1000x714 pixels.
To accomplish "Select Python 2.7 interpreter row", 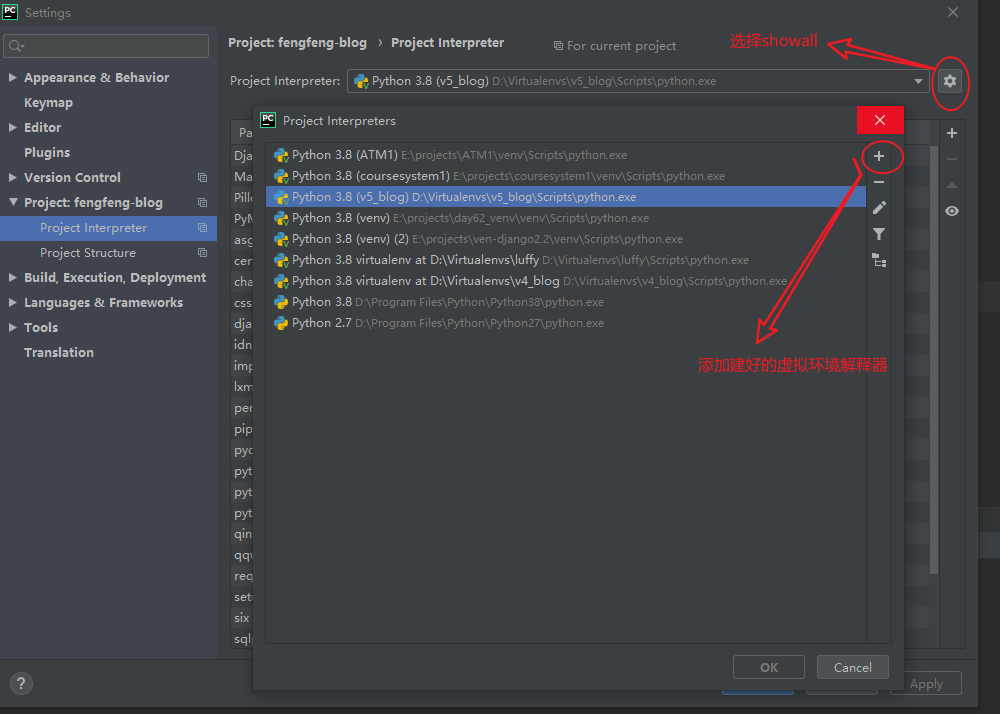I will pos(566,323).
